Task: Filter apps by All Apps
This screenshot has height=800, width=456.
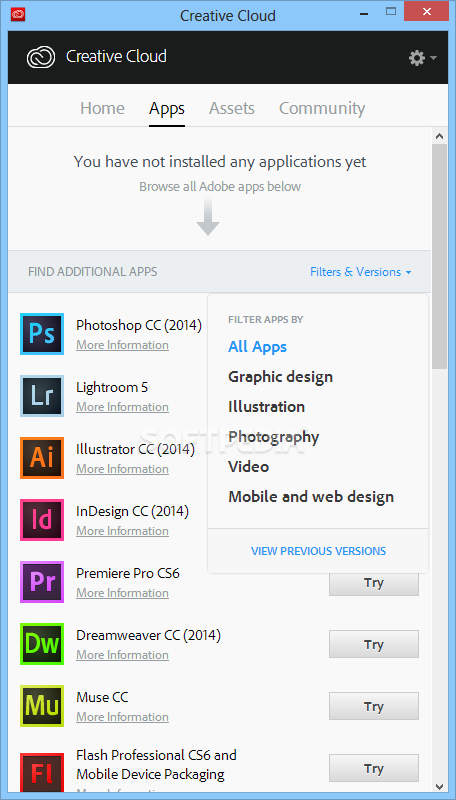Action: tap(258, 347)
